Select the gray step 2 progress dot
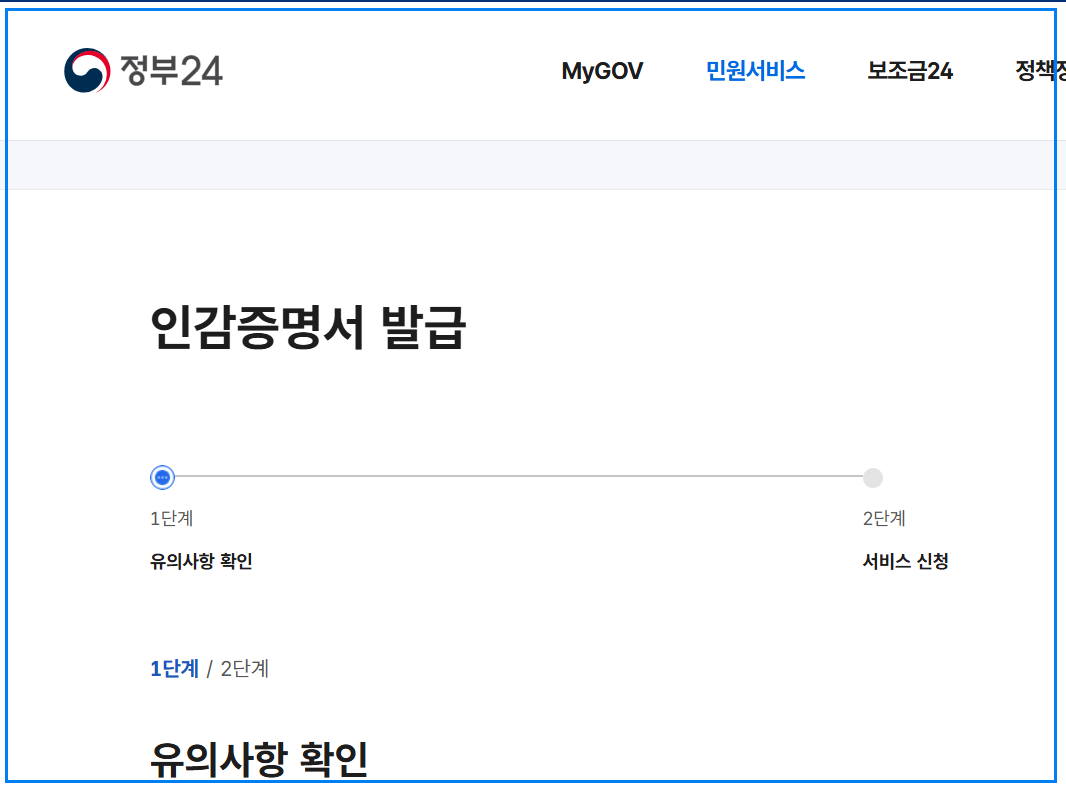 871,477
